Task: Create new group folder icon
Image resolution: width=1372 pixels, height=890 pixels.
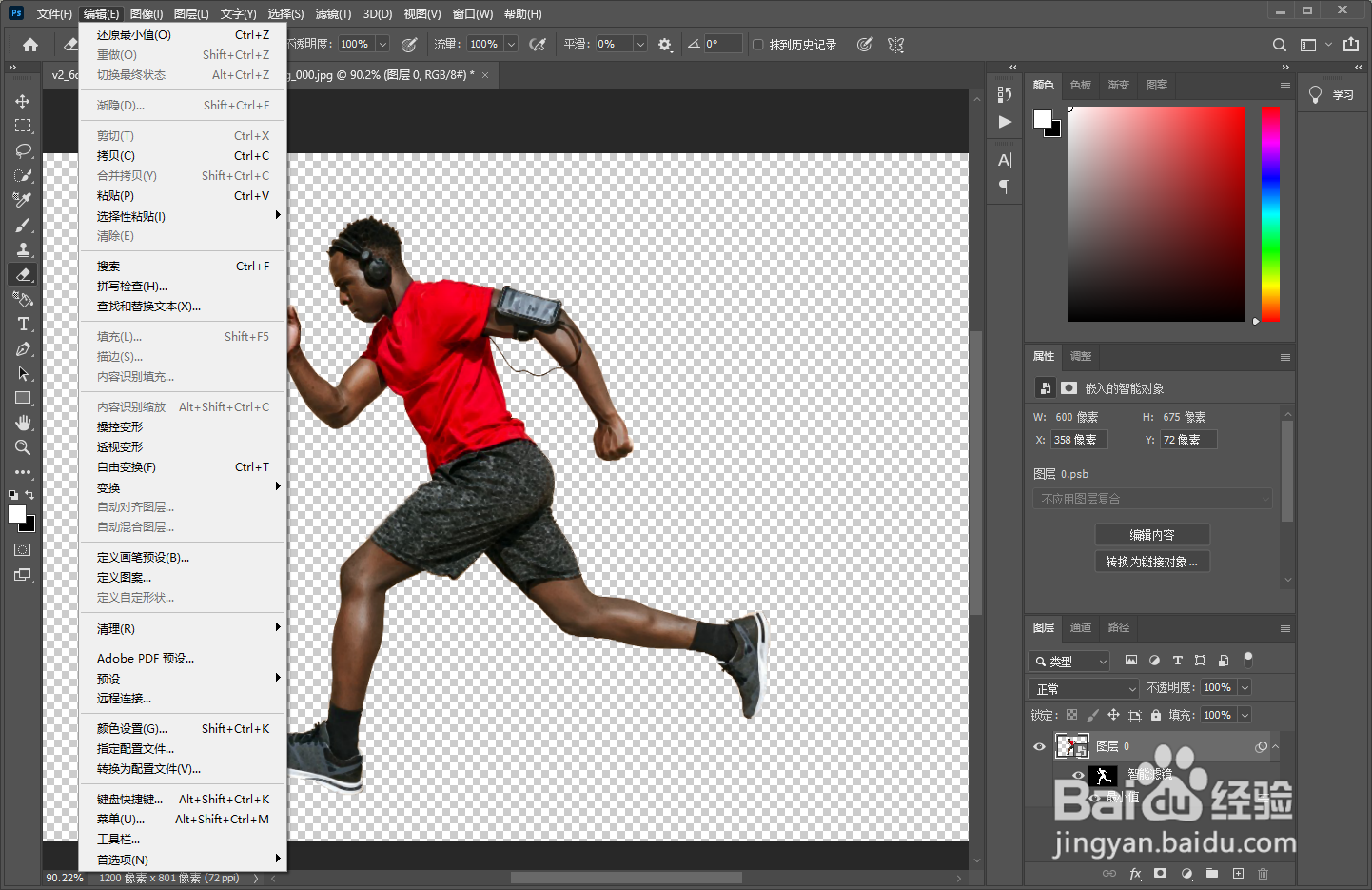Action: [x=1212, y=873]
